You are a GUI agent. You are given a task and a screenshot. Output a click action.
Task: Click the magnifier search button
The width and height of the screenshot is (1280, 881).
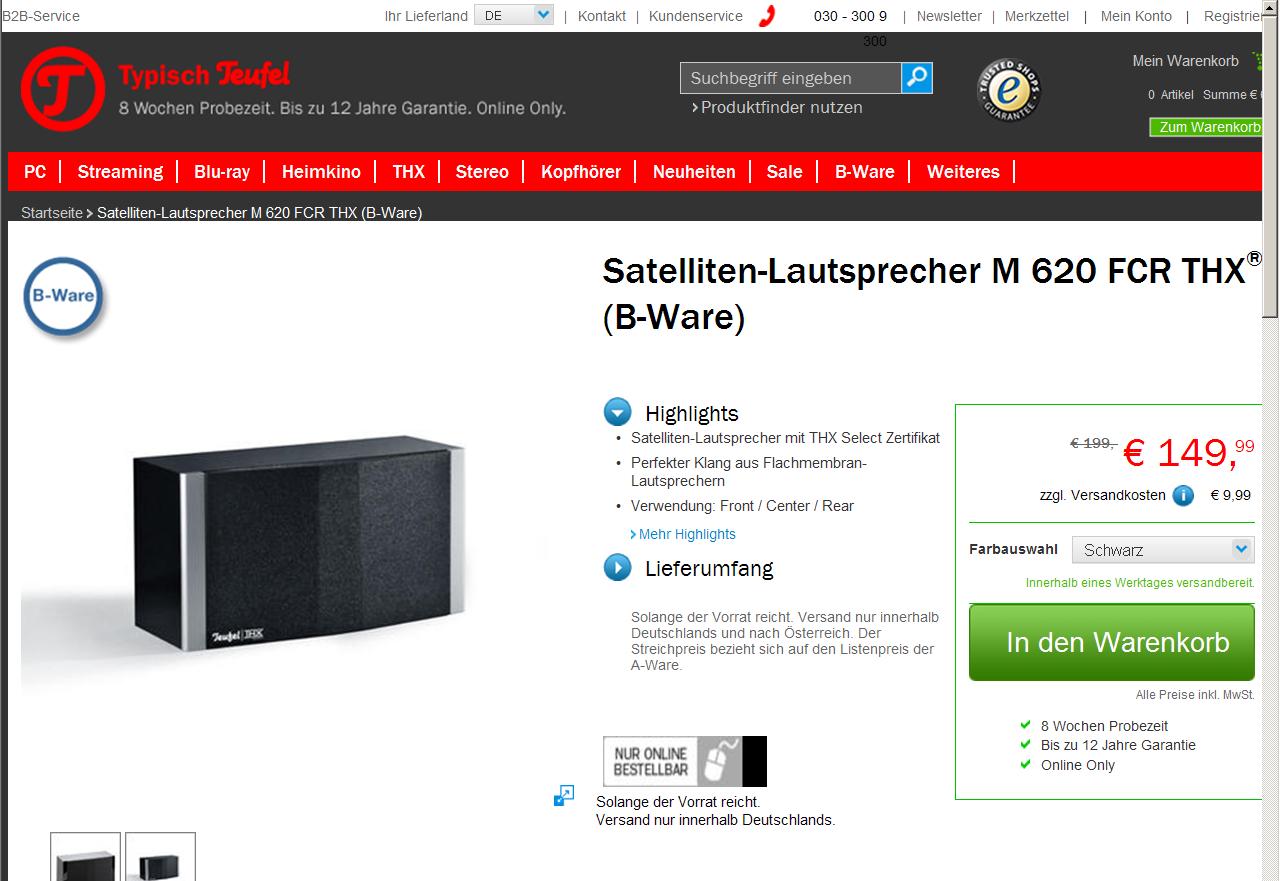coord(917,77)
